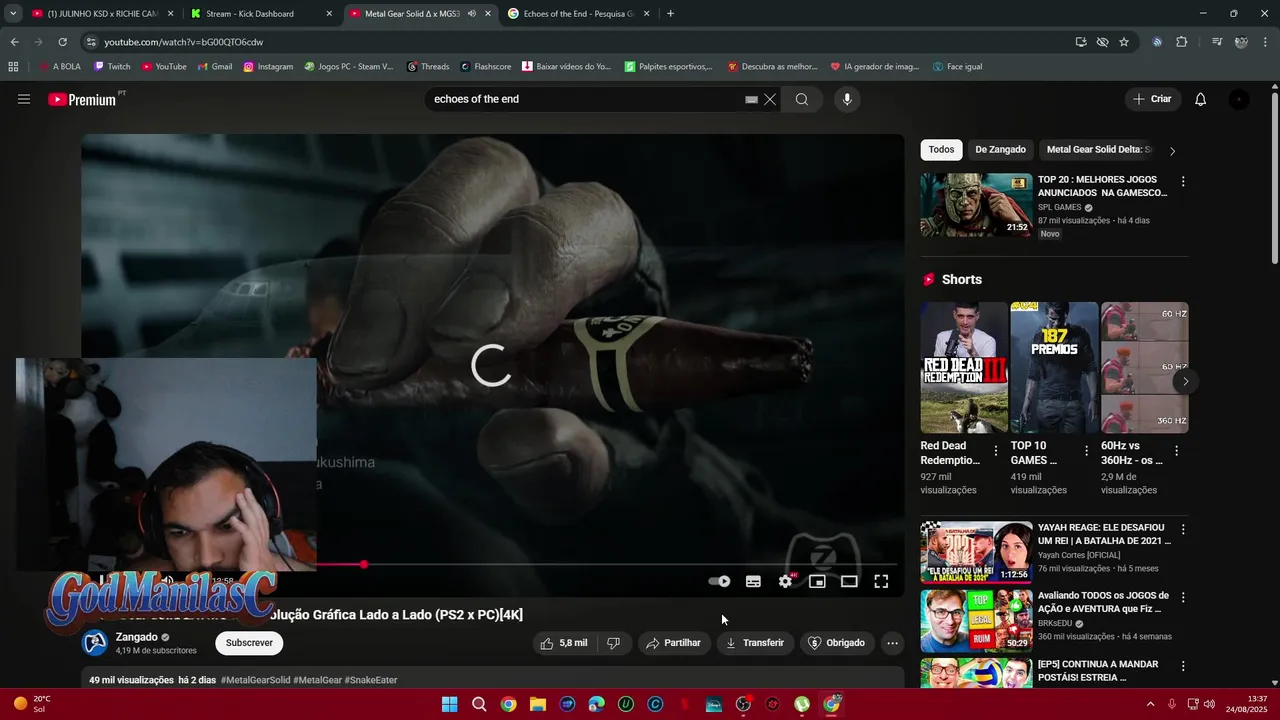
Task: Switch to Echoes of the End tab
Action: [x=579, y=14]
